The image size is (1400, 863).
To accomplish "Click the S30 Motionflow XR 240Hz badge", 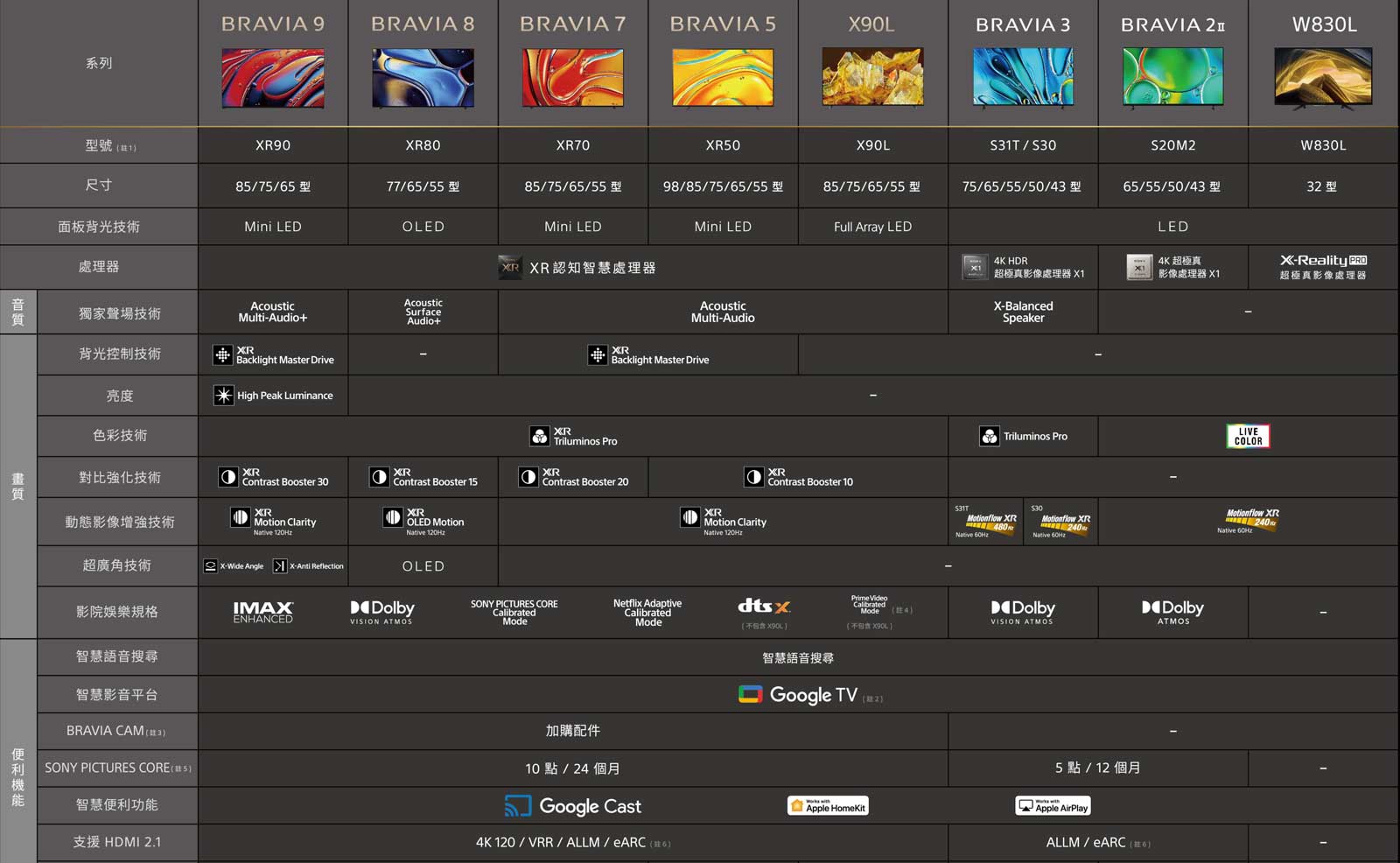I will 1066,523.
